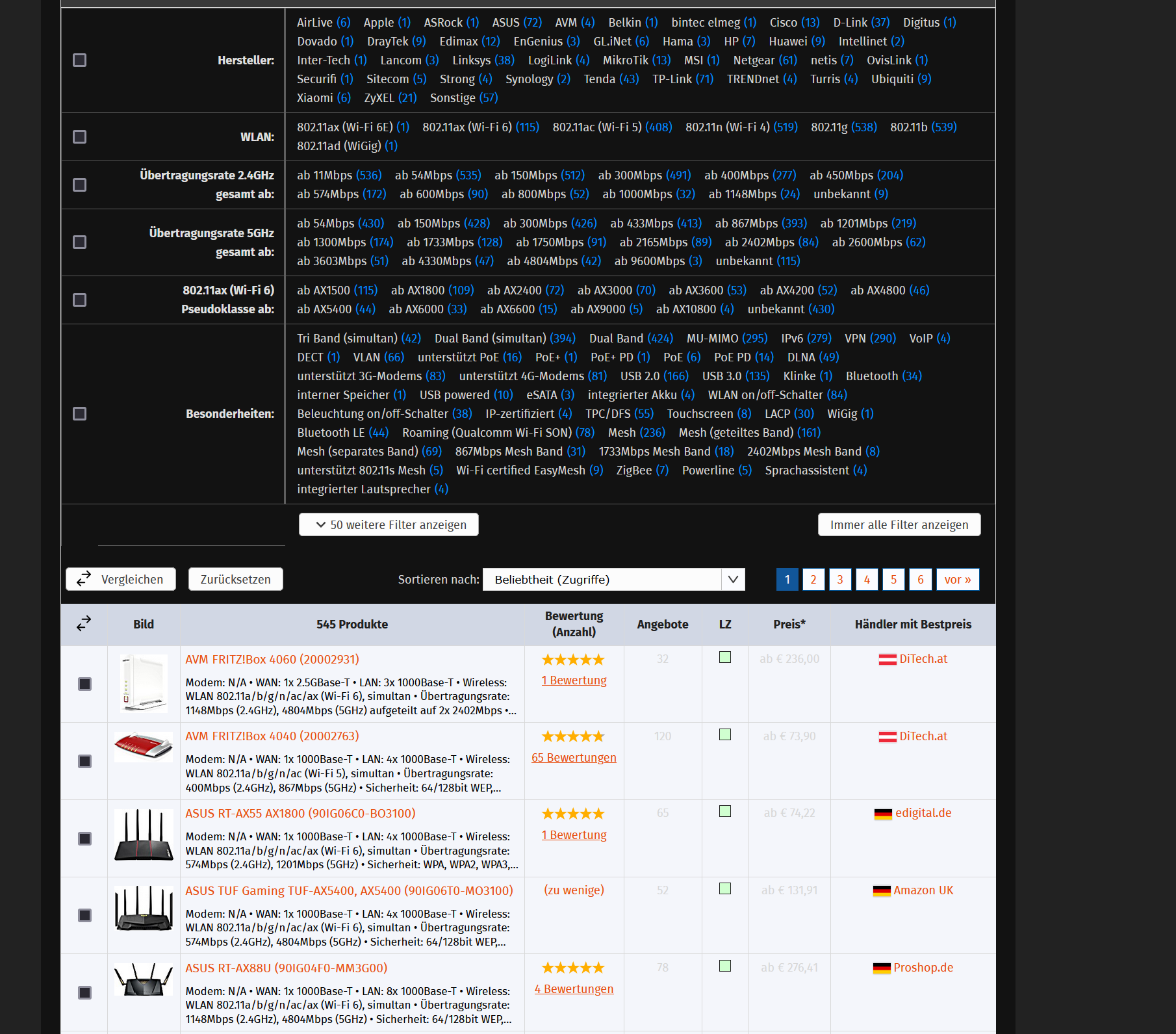This screenshot has height=1034, width=1176.
Task: Open AVM FRITZ!Box 4040 product image
Action: [144, 746]
